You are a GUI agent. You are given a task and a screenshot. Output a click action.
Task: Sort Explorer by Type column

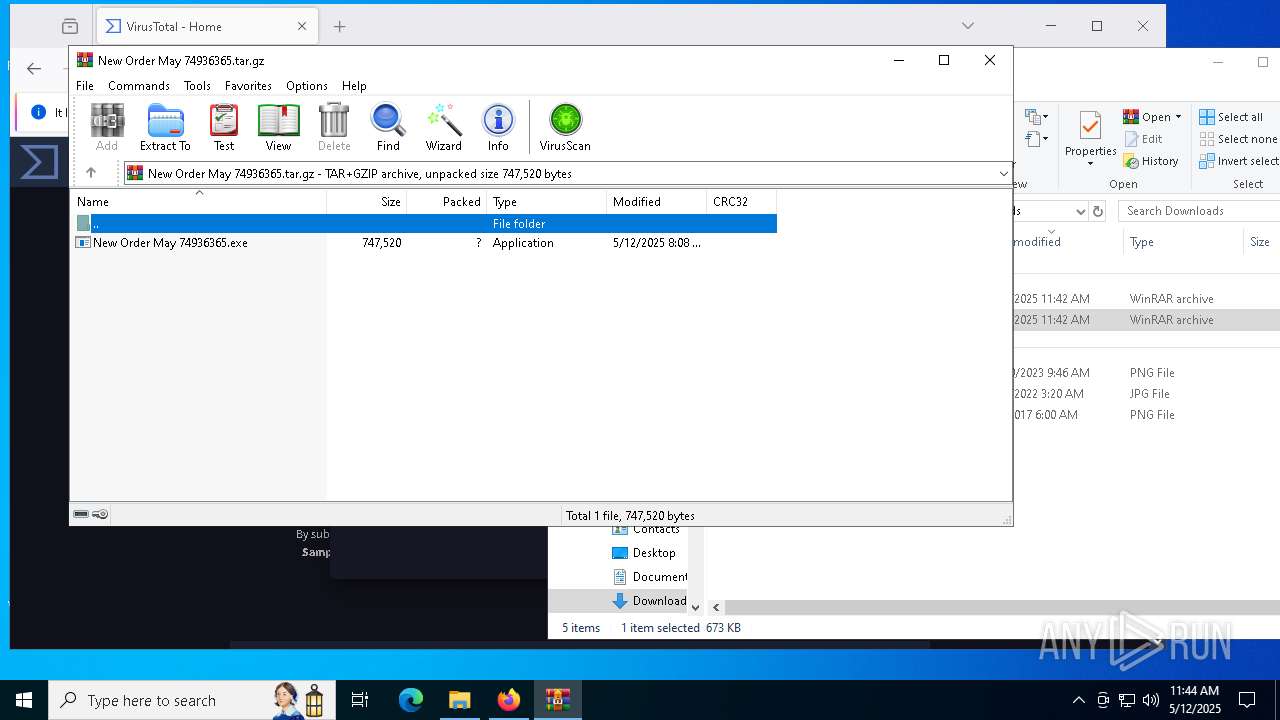click(1183, 242)
